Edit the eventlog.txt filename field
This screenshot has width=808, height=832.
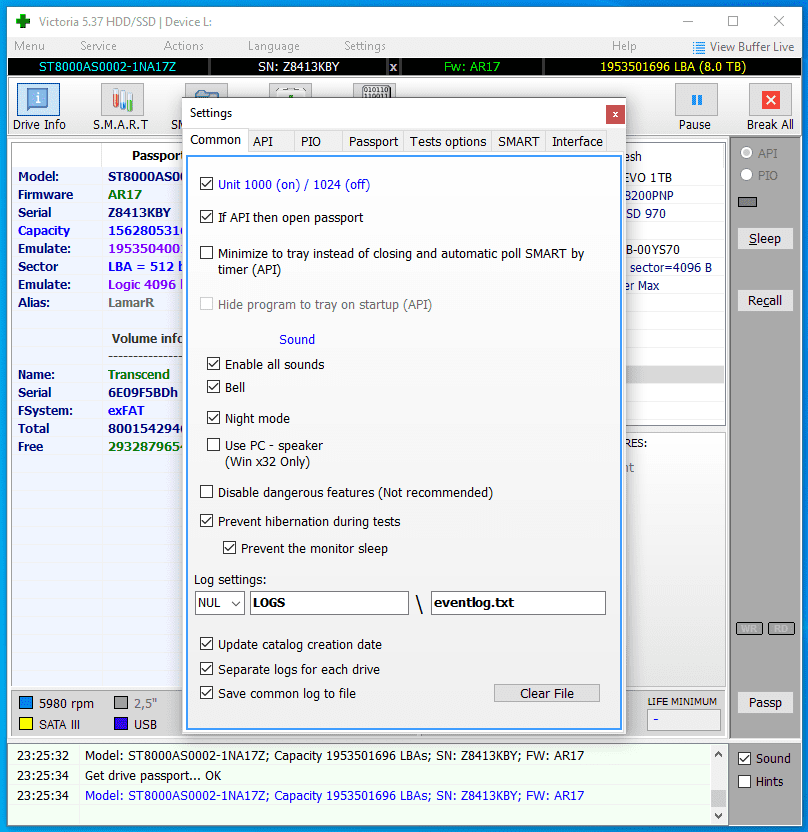[x=518, y=603]
